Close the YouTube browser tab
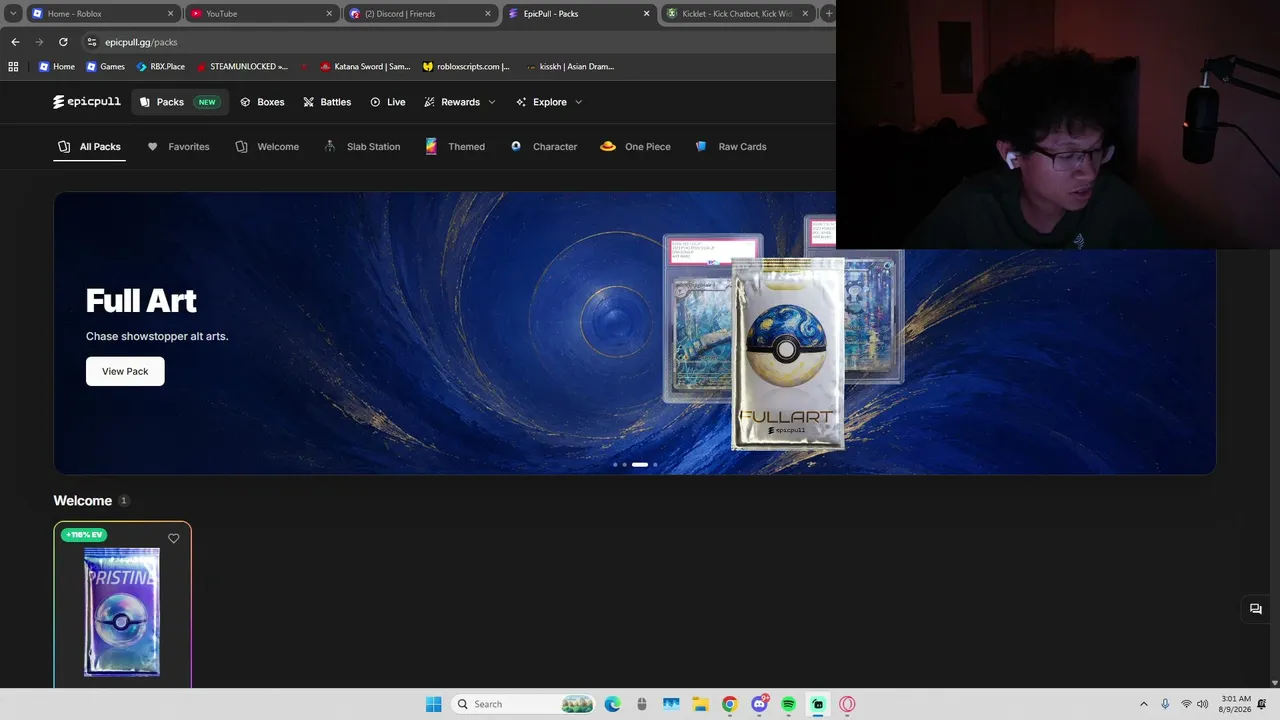Image resolution: width=1280 pixels, height=720 pixels. 329,14
